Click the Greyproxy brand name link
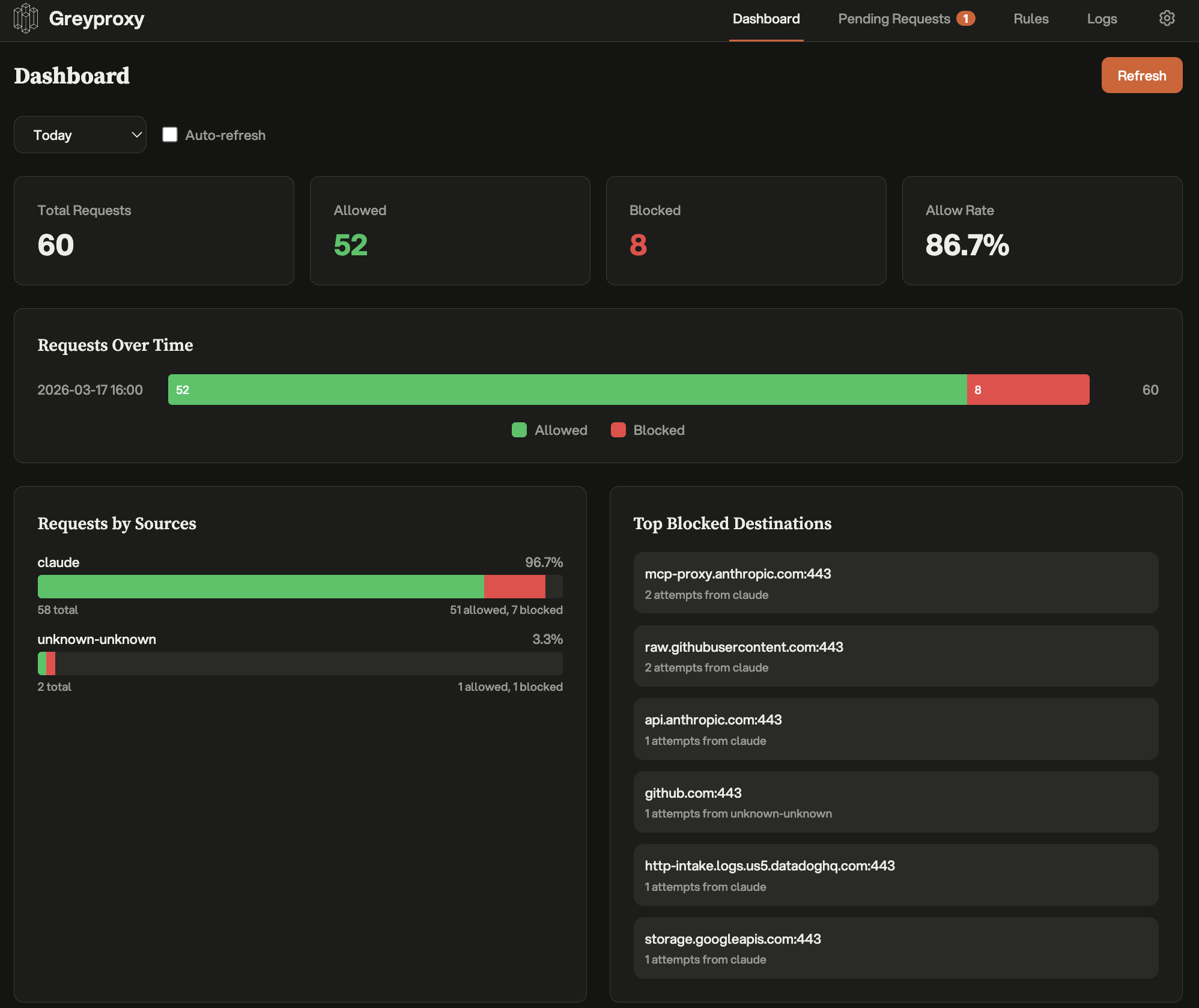The height and width of the screenshot is (1008, 1199). 97,19
